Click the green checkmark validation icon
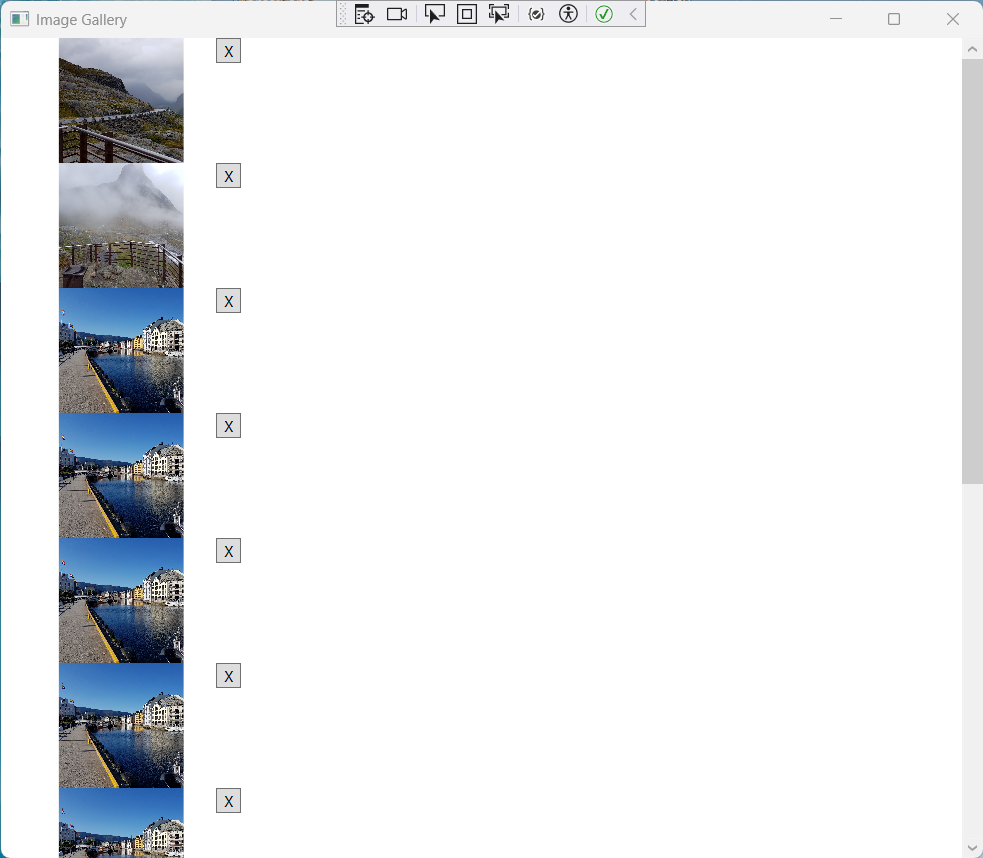 pos(604,14)
